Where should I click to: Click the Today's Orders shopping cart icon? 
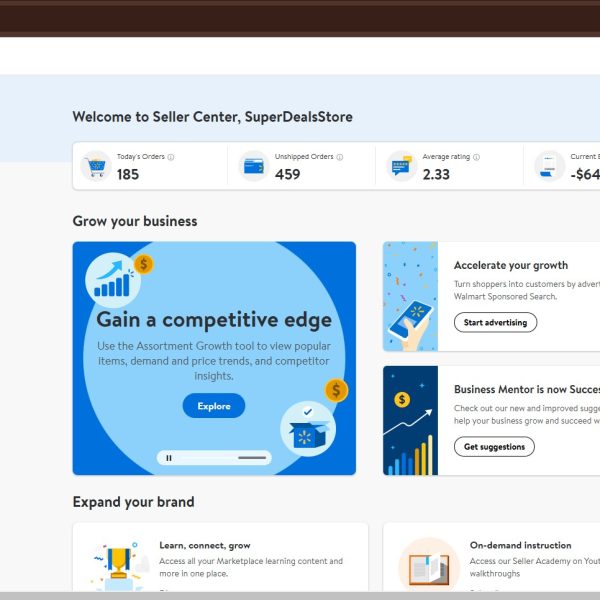coord(96,166)
